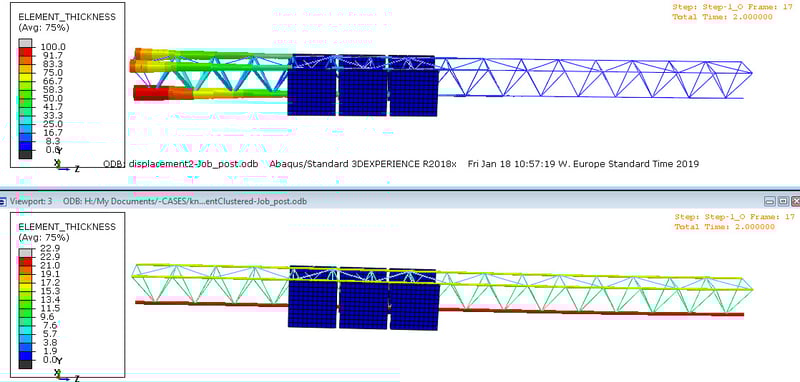Image resolution: width=800 pixels, height=382 pixels.
Task: Select Viewport 3 Step-1_O Frame 17 state text
Action: click(x=734, y=217)
